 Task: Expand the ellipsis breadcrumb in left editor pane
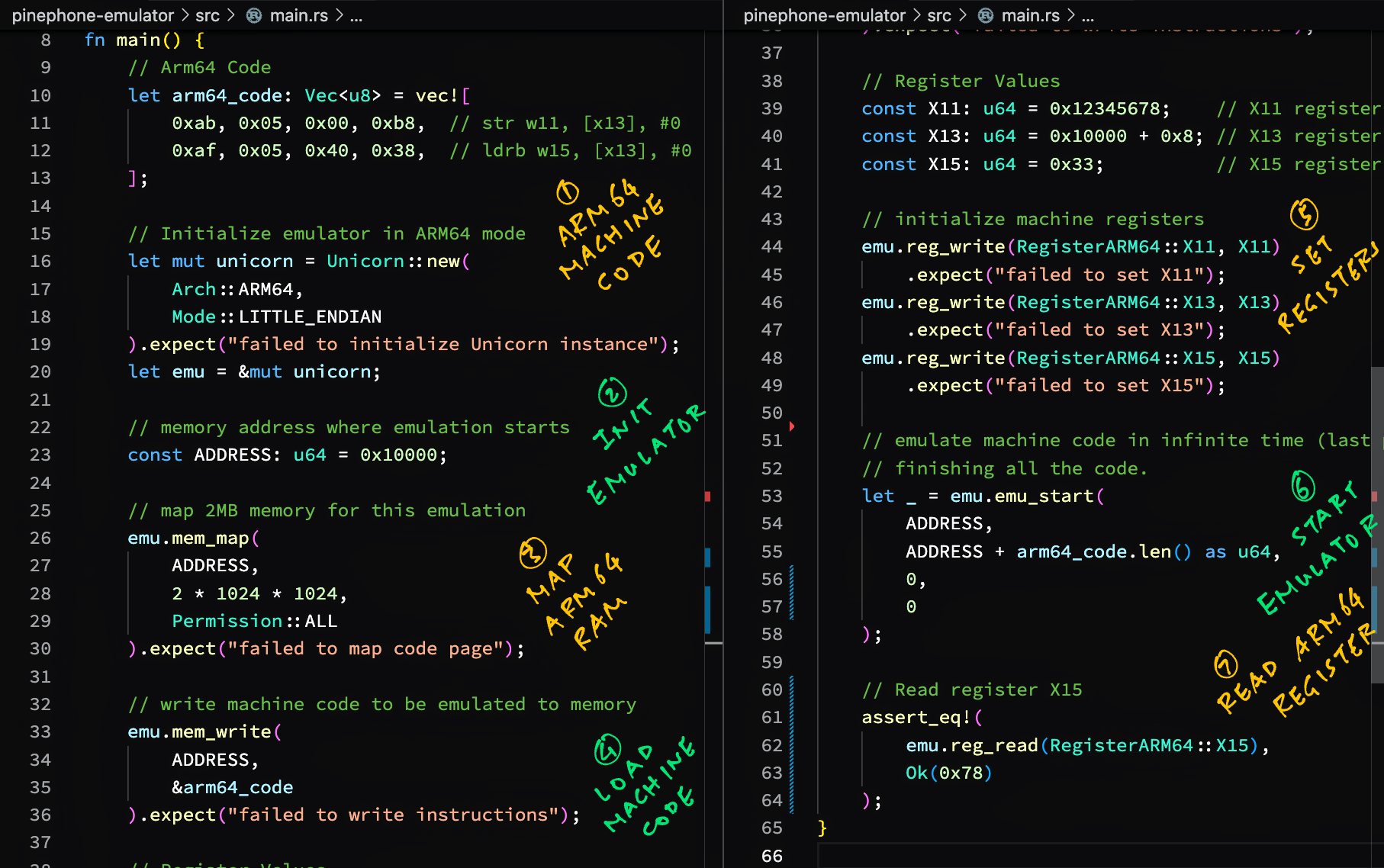[x=356, y=15]
